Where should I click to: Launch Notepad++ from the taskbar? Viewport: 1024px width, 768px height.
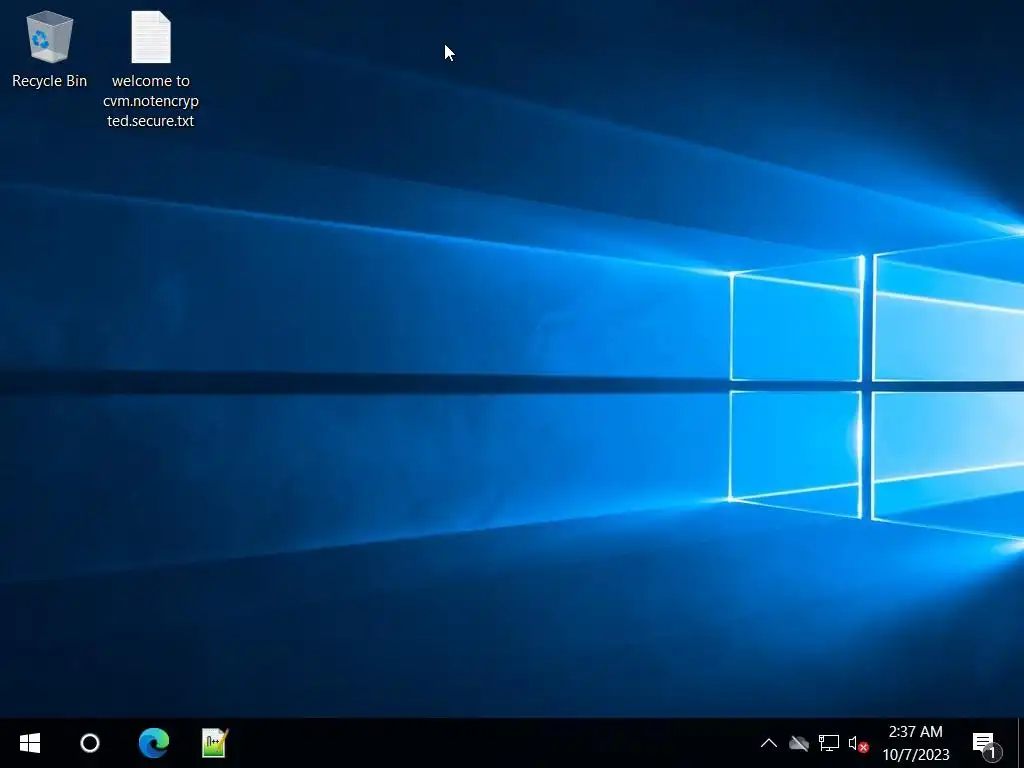[214, 743]
